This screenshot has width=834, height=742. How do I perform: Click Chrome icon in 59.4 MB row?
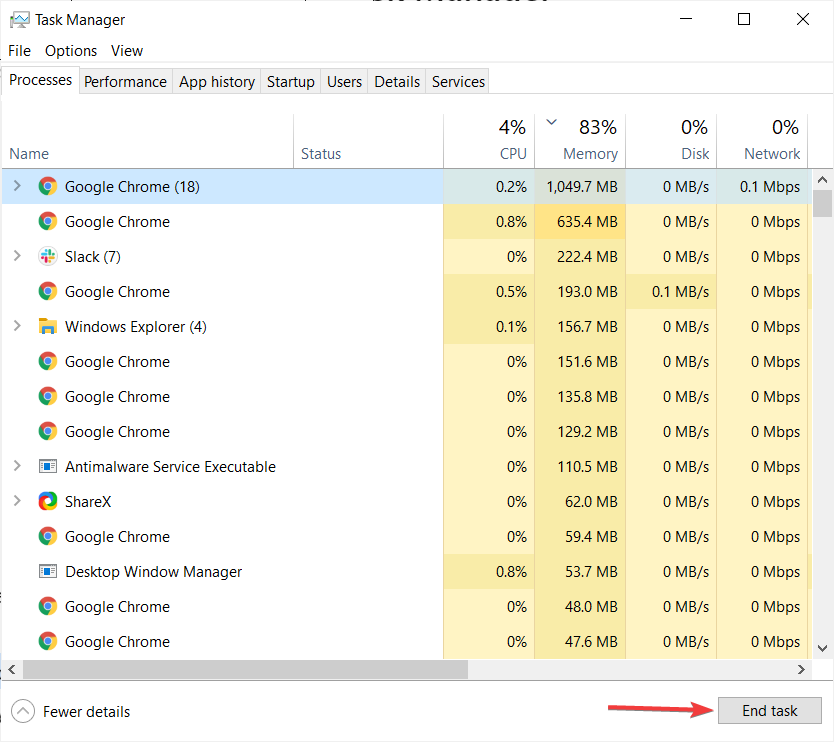[48, 536]
